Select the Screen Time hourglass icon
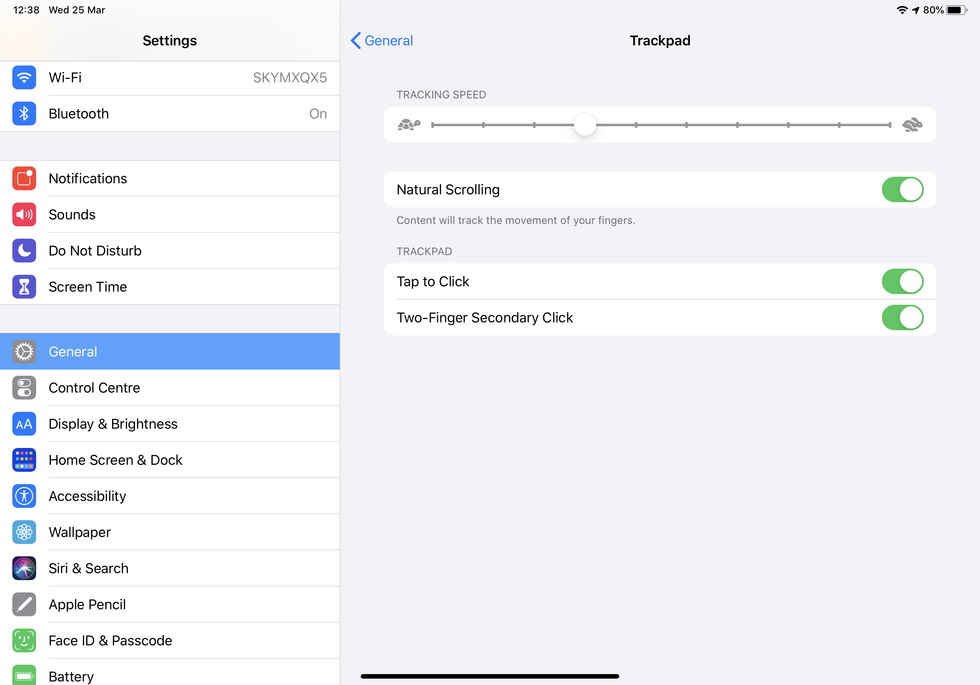This screenshot has height=685, width=980. pos(24,286)
